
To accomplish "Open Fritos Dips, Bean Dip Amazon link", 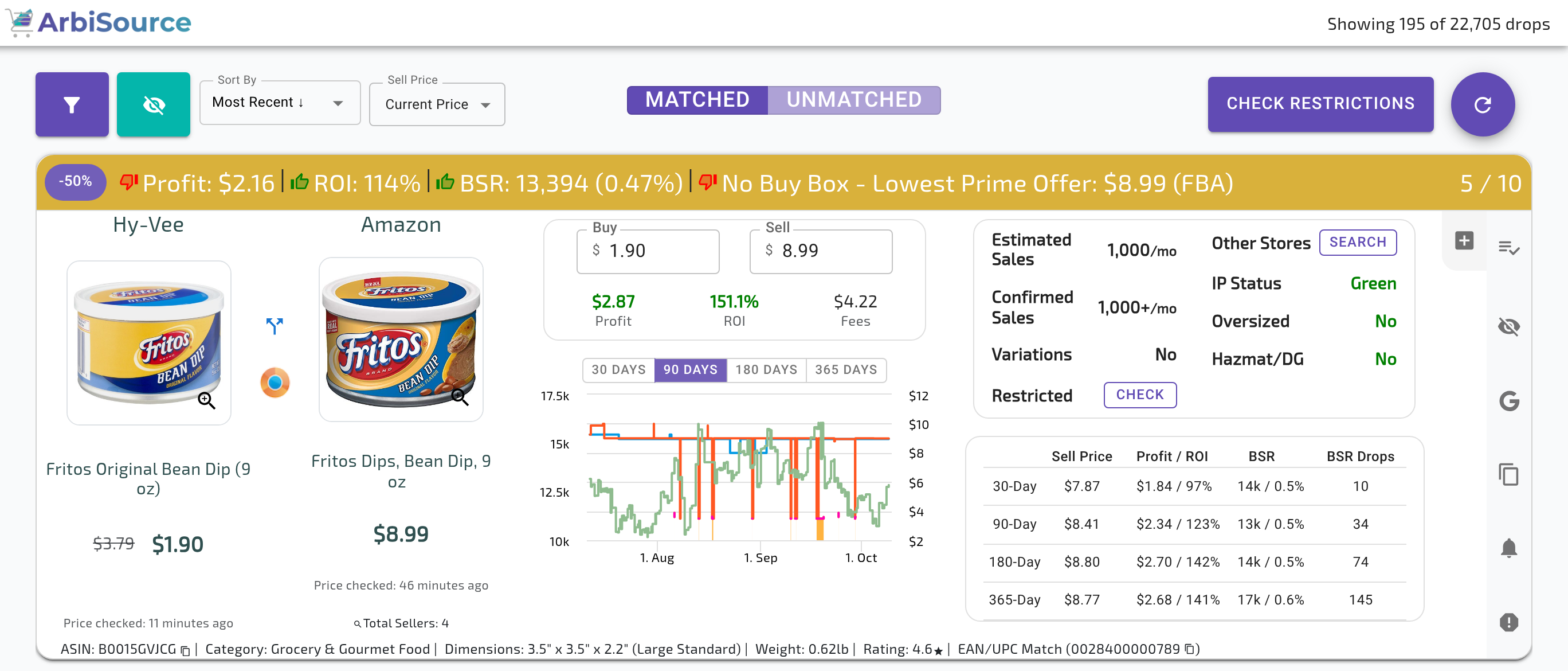I will [x=401, y=471].
